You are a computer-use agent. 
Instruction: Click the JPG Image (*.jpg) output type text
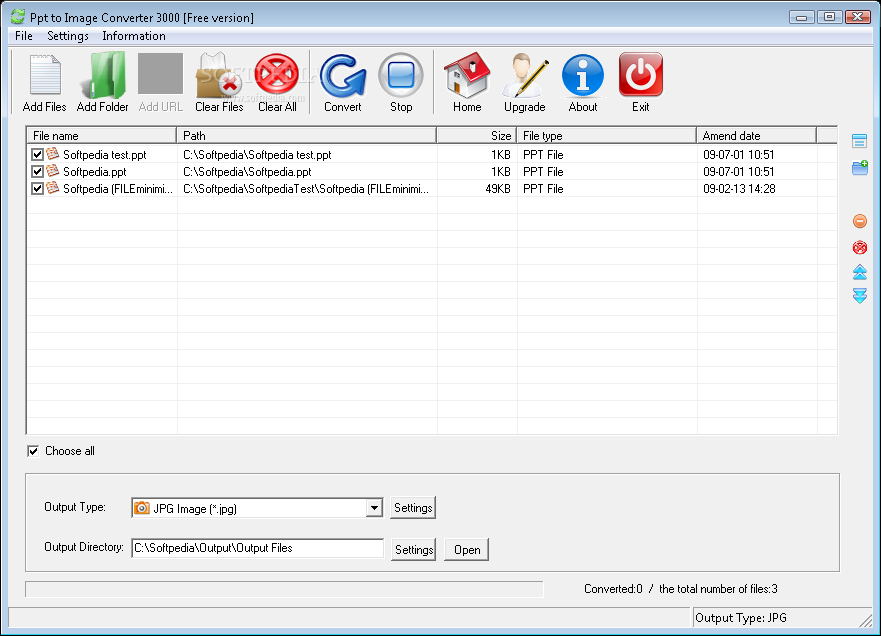coord(195,508)
